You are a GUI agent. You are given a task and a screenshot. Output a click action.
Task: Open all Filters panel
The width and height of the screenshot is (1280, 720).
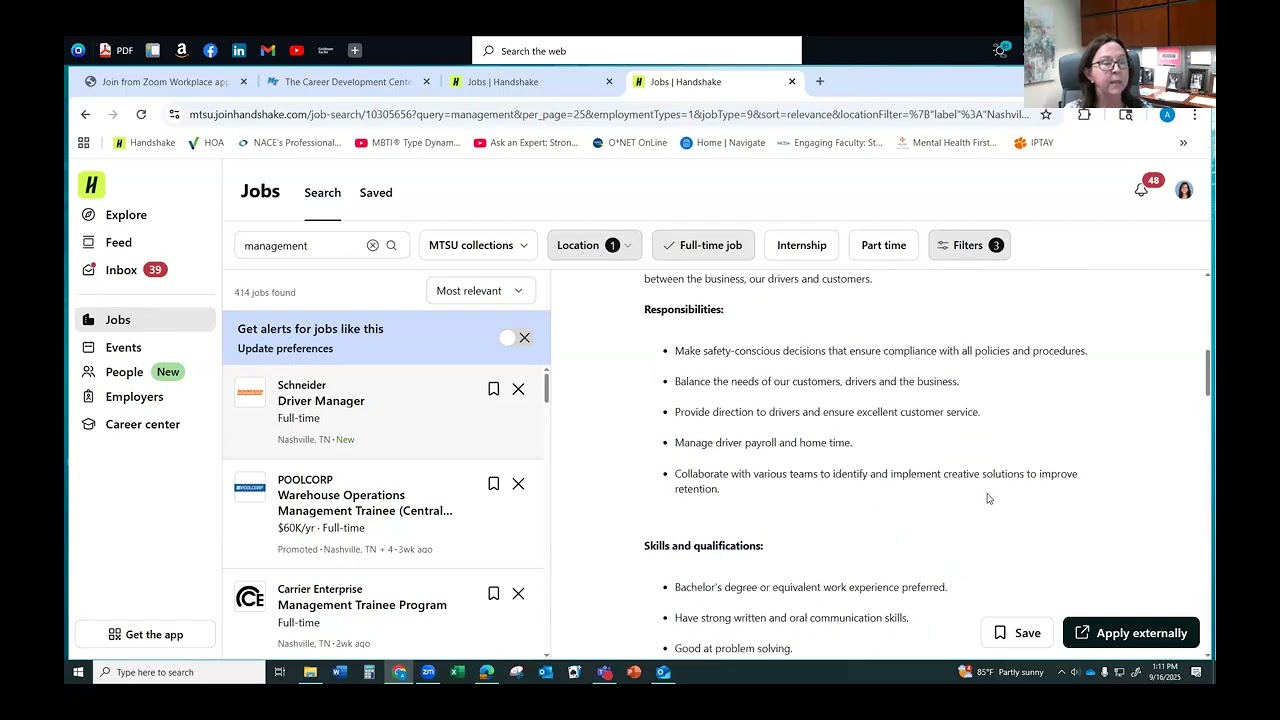969,245
